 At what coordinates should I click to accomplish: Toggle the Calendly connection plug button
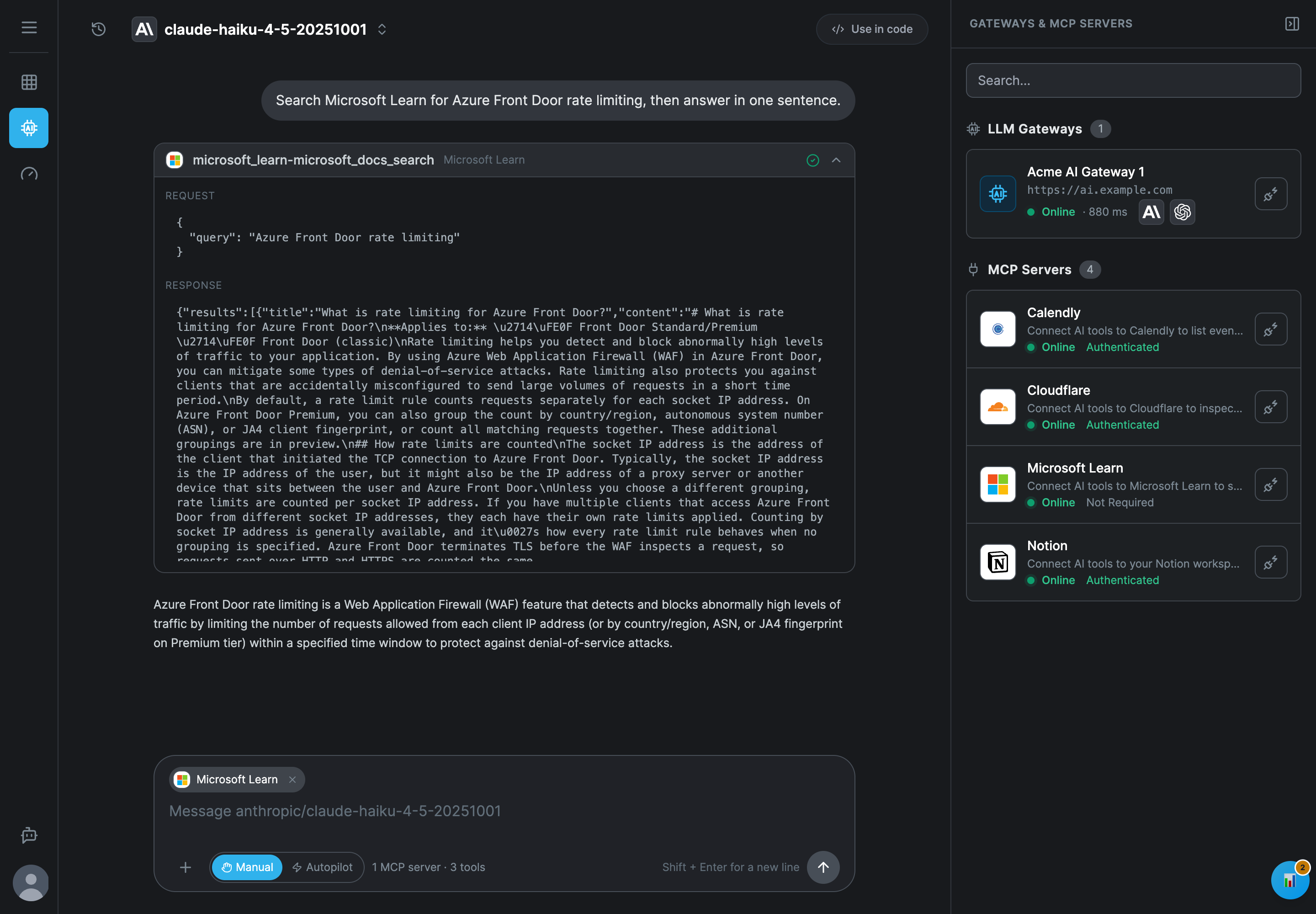(1271, 329)
